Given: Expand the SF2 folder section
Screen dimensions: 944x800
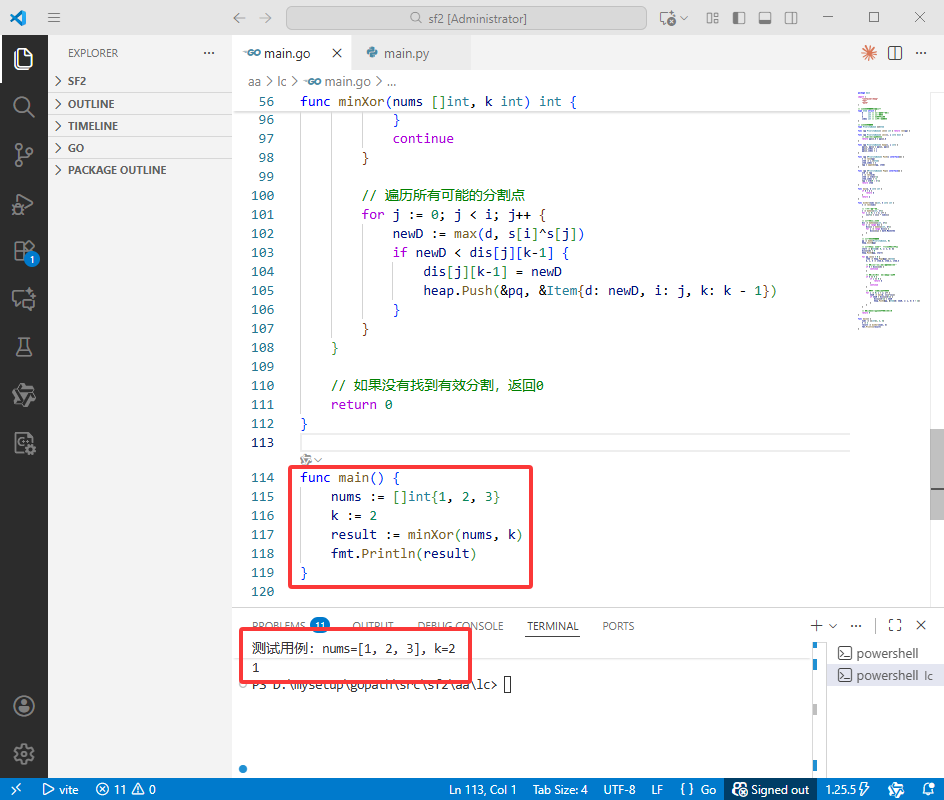Looking at the screenshot, I should pyautogui.click(x=140, y=81).
